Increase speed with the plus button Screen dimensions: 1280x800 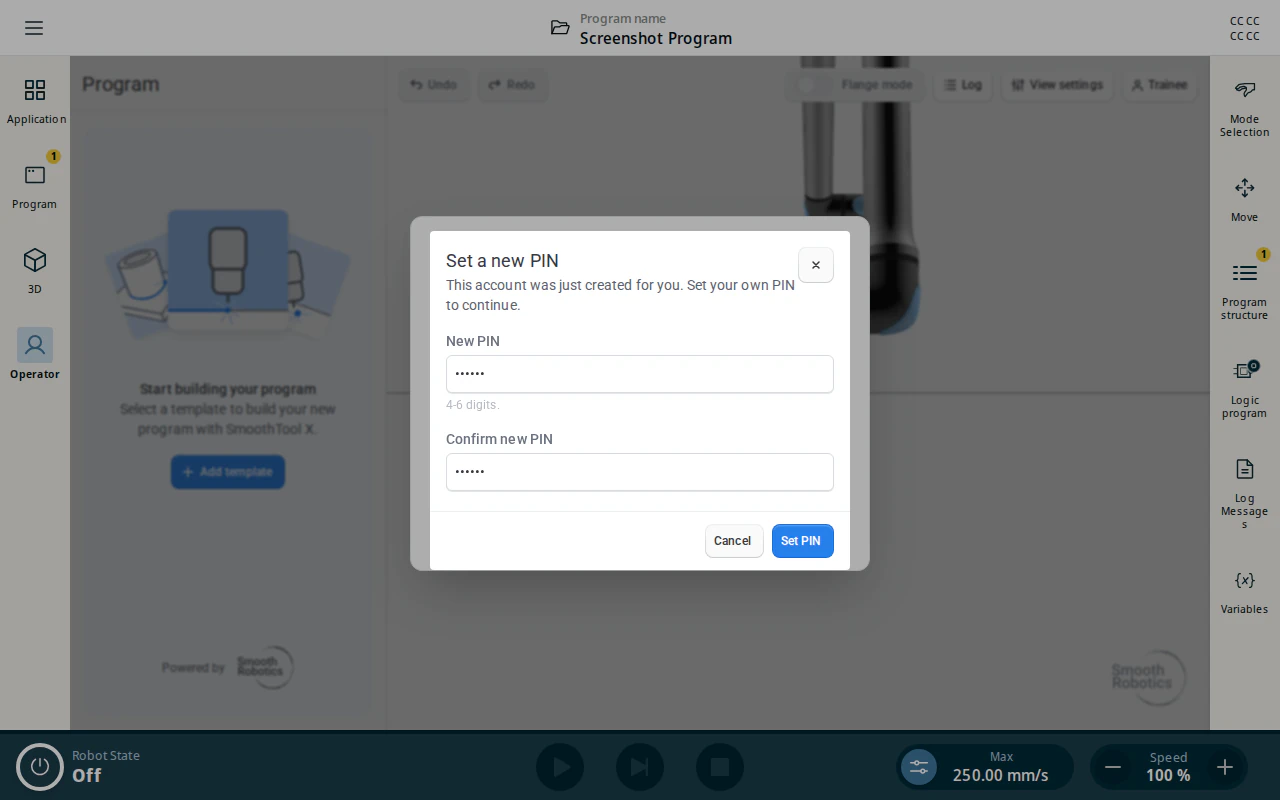(x=1225, y=767)
